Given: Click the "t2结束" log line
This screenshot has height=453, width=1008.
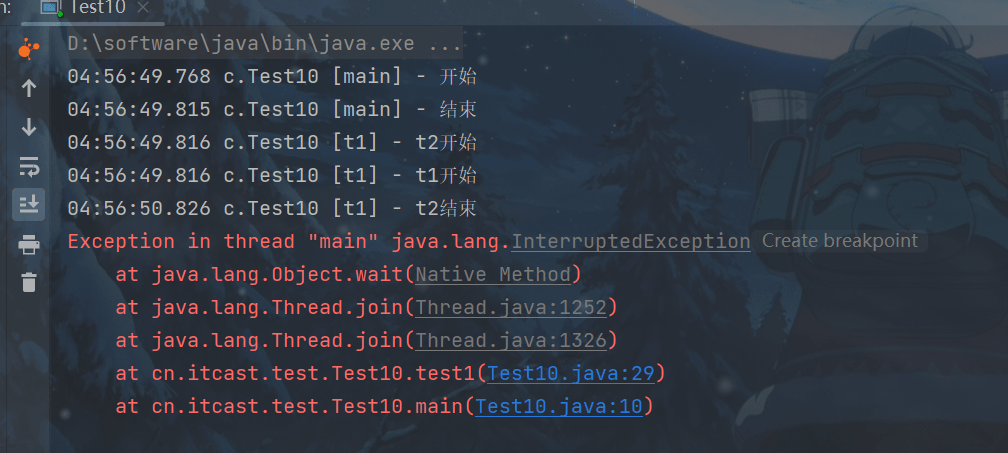Looking at the screenshot, I should [272, 208].
